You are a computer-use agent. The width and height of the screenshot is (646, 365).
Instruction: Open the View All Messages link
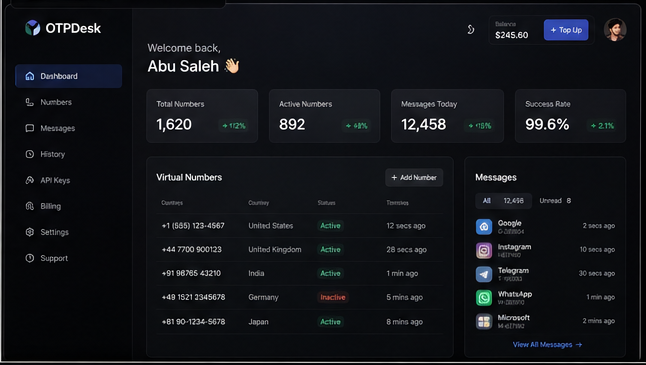pos(547,344)
